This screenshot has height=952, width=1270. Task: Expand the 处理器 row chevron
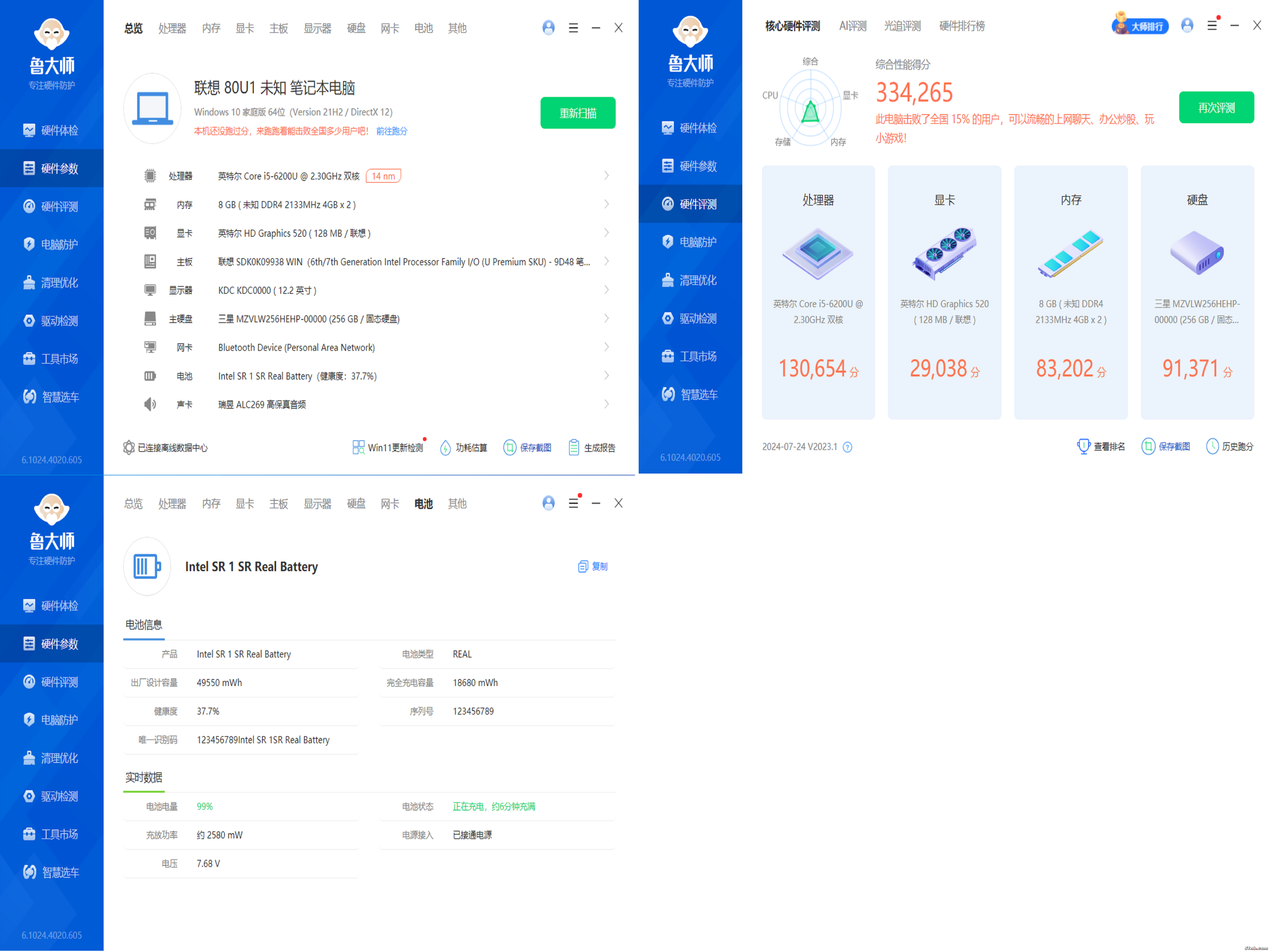tap(606, 175)
